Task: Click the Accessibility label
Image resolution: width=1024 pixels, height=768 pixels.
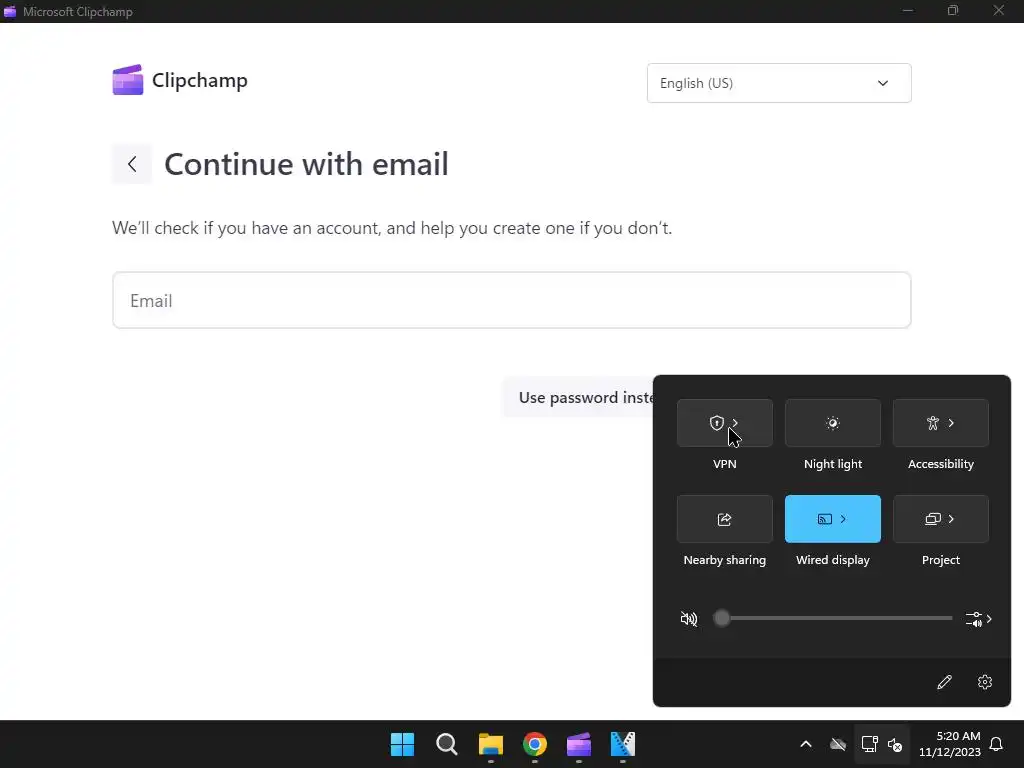Action: coord(941,464)
